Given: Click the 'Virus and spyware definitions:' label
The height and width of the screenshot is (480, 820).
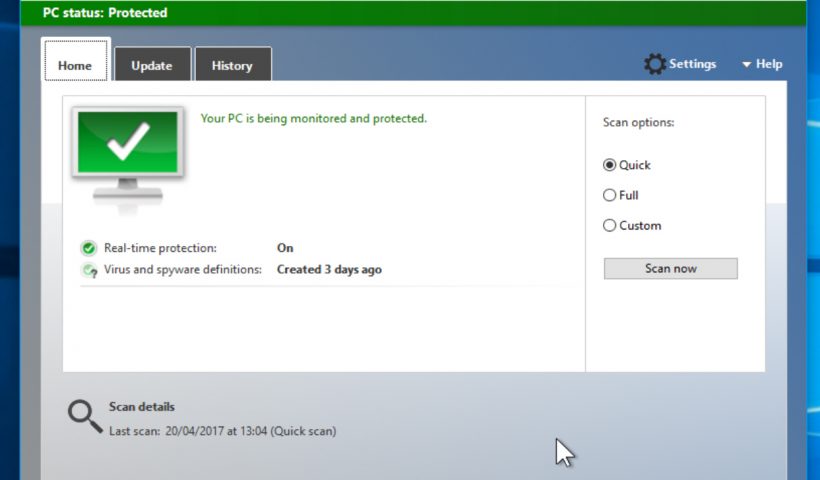Looking at the screenshot, I should coord(183,270).
